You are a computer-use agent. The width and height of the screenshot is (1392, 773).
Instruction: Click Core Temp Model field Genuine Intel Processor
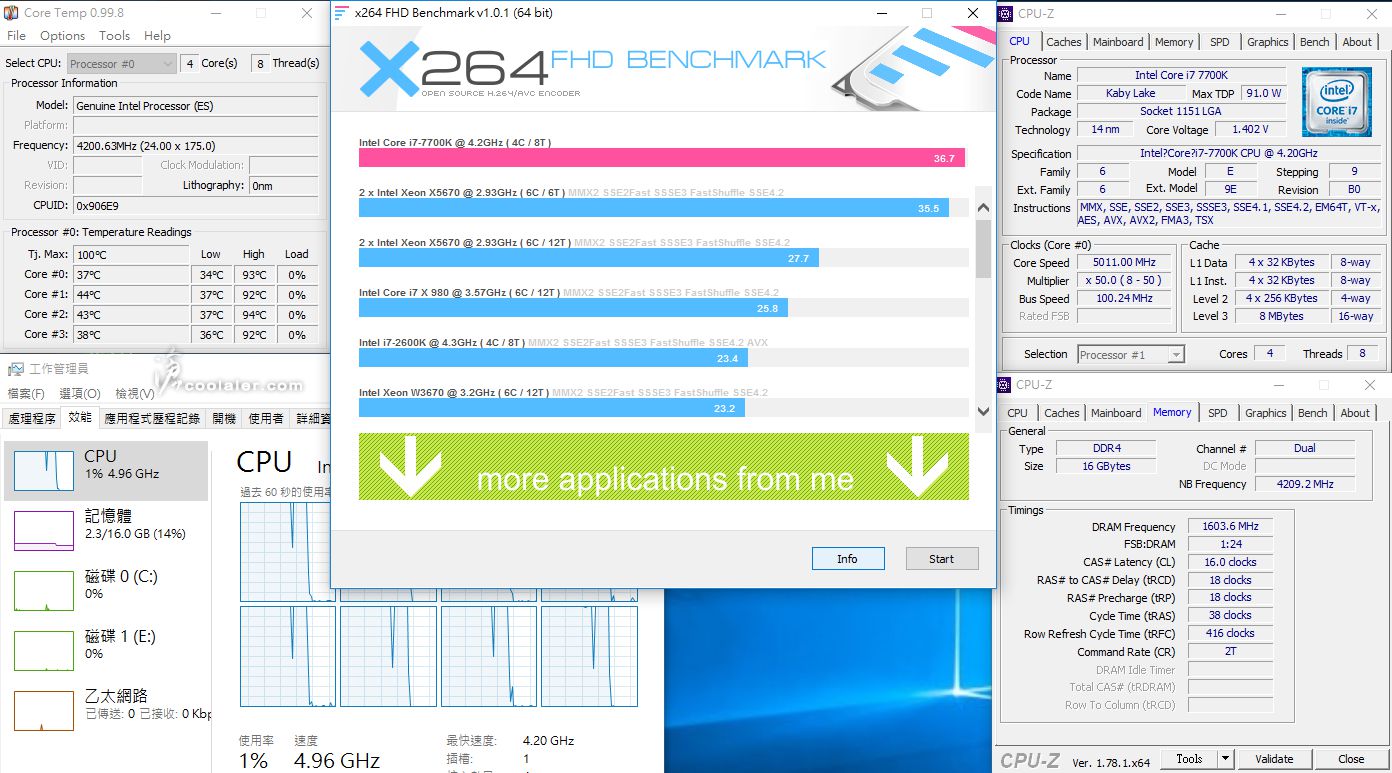[x=196, y=106]
